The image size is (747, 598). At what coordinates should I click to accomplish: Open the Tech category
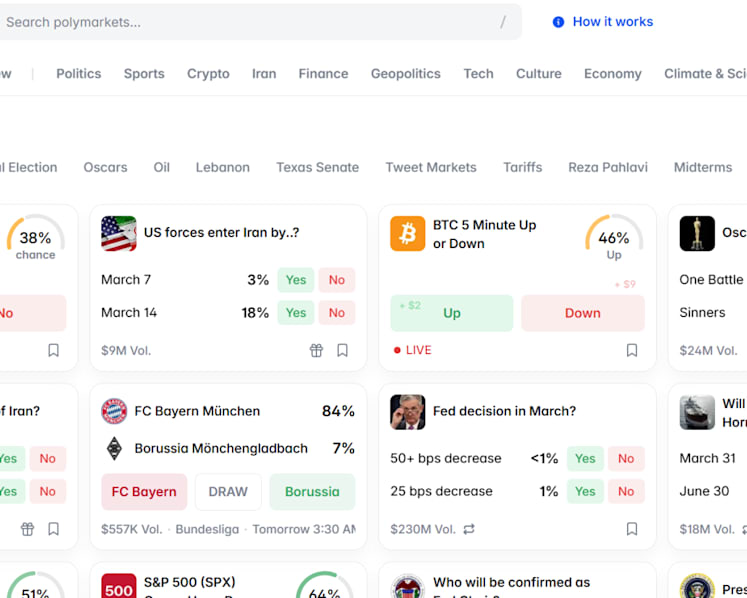(x=478, y=74)
